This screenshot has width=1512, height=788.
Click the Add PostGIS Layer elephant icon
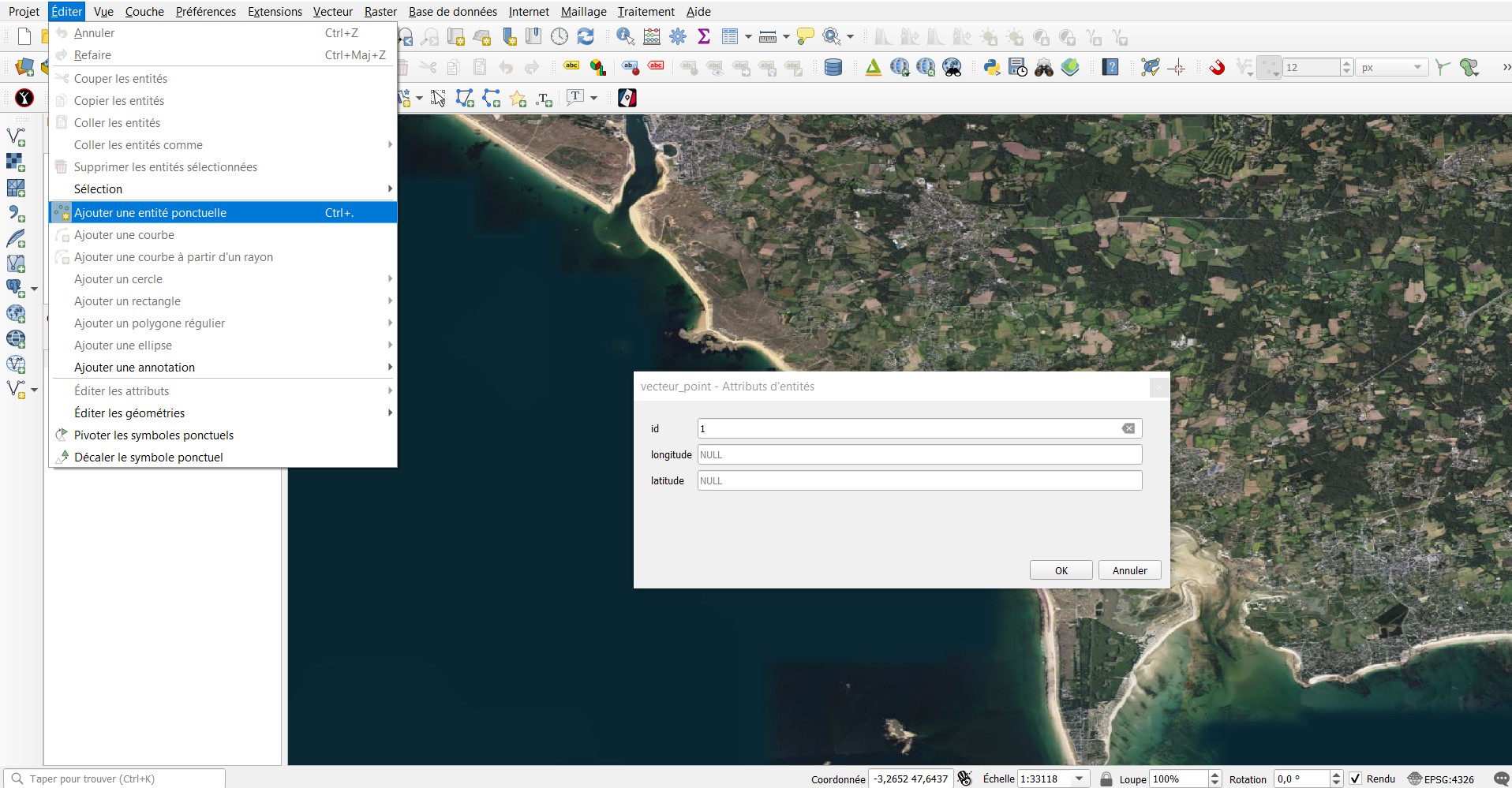pos(14,288)
